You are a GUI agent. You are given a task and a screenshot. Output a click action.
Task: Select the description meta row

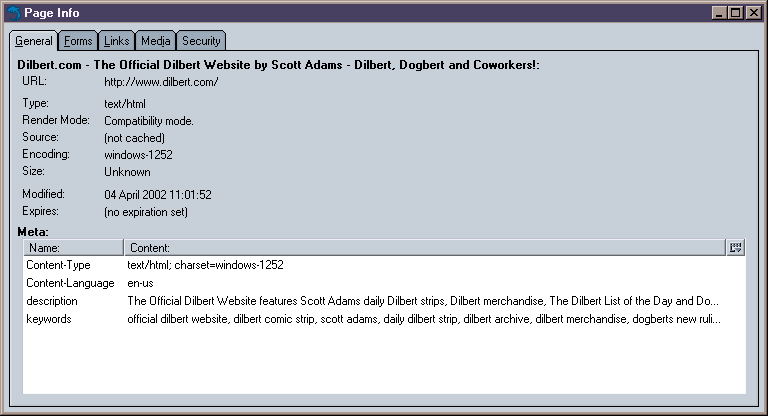(52, 301)
